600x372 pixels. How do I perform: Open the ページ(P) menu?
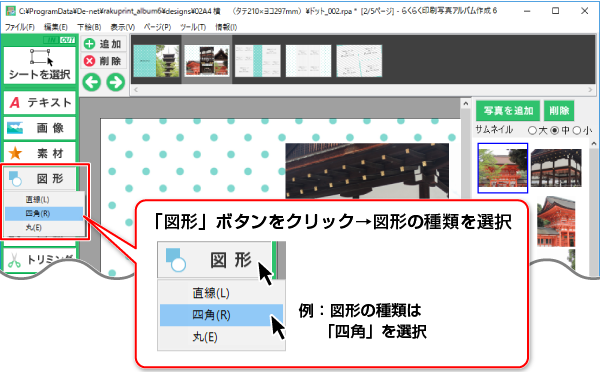[157, 27]
